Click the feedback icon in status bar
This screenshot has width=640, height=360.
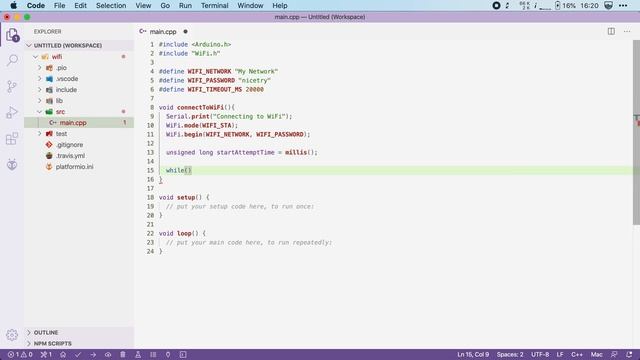click(614, 355)
